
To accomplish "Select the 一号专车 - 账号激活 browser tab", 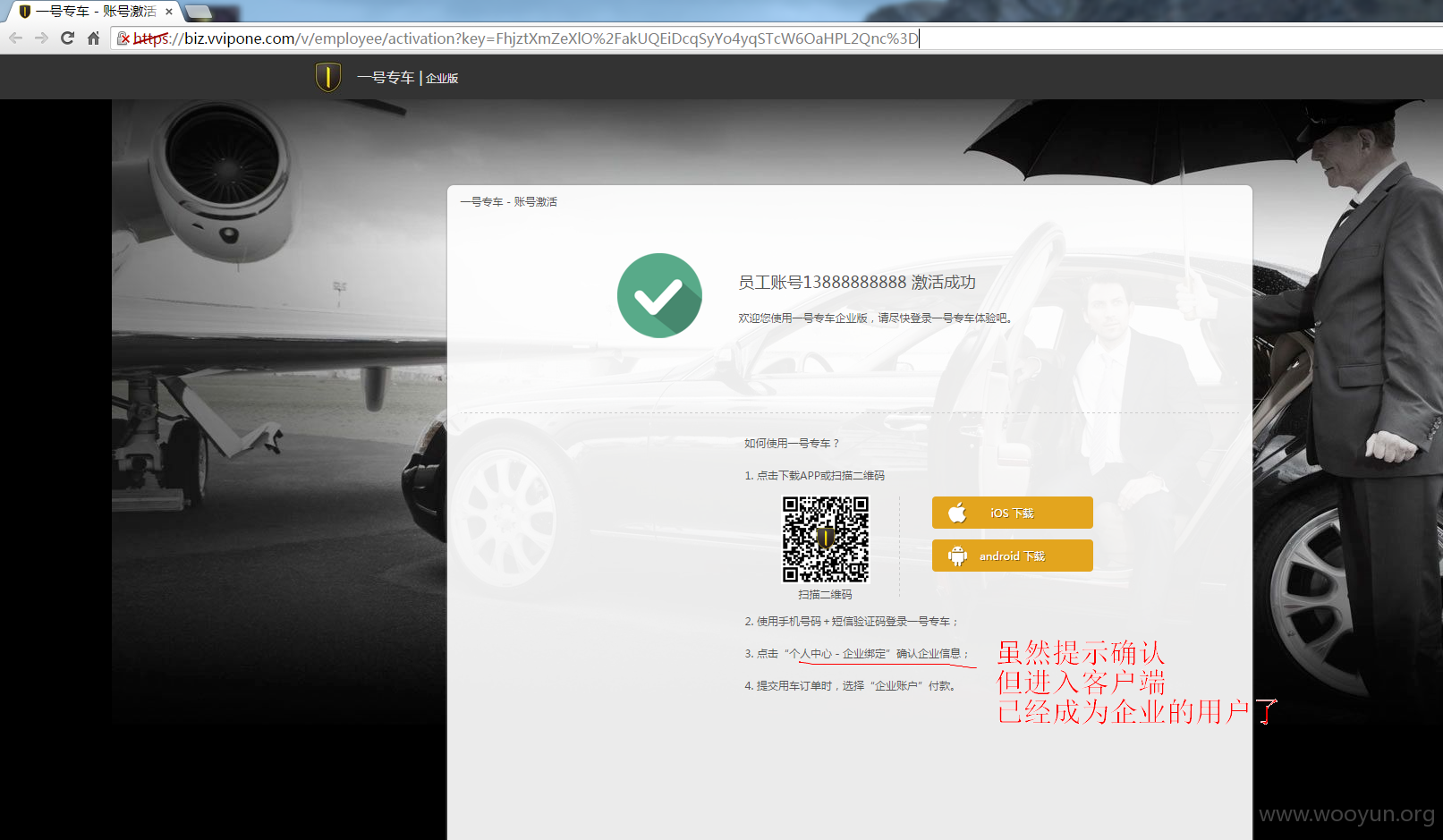I will tap(95, 12).
